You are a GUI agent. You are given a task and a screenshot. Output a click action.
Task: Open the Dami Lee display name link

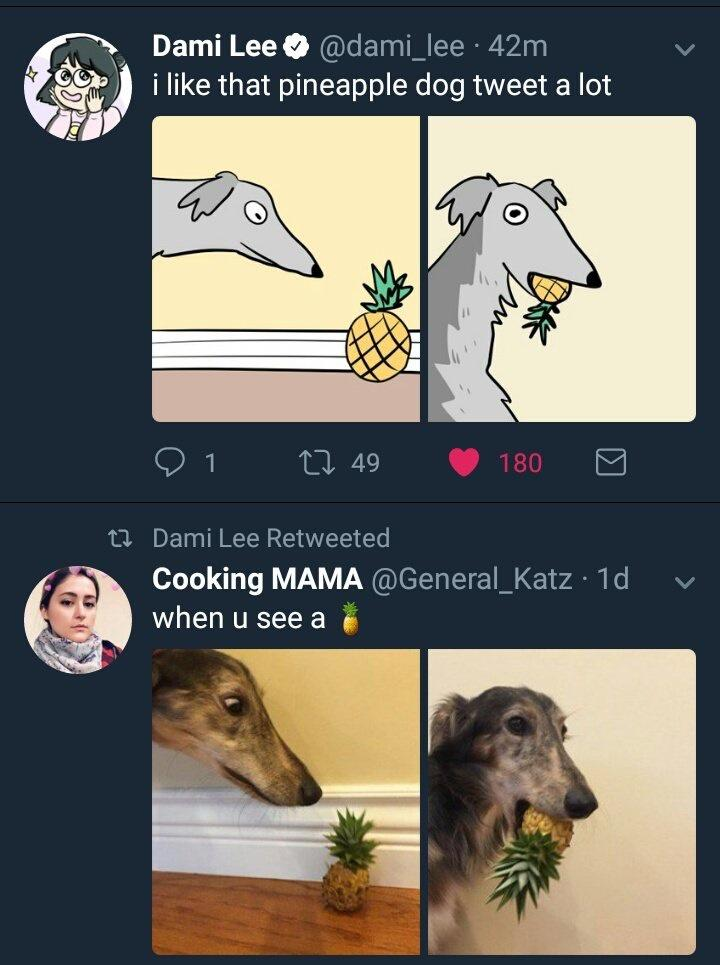[x=214, y=46]
